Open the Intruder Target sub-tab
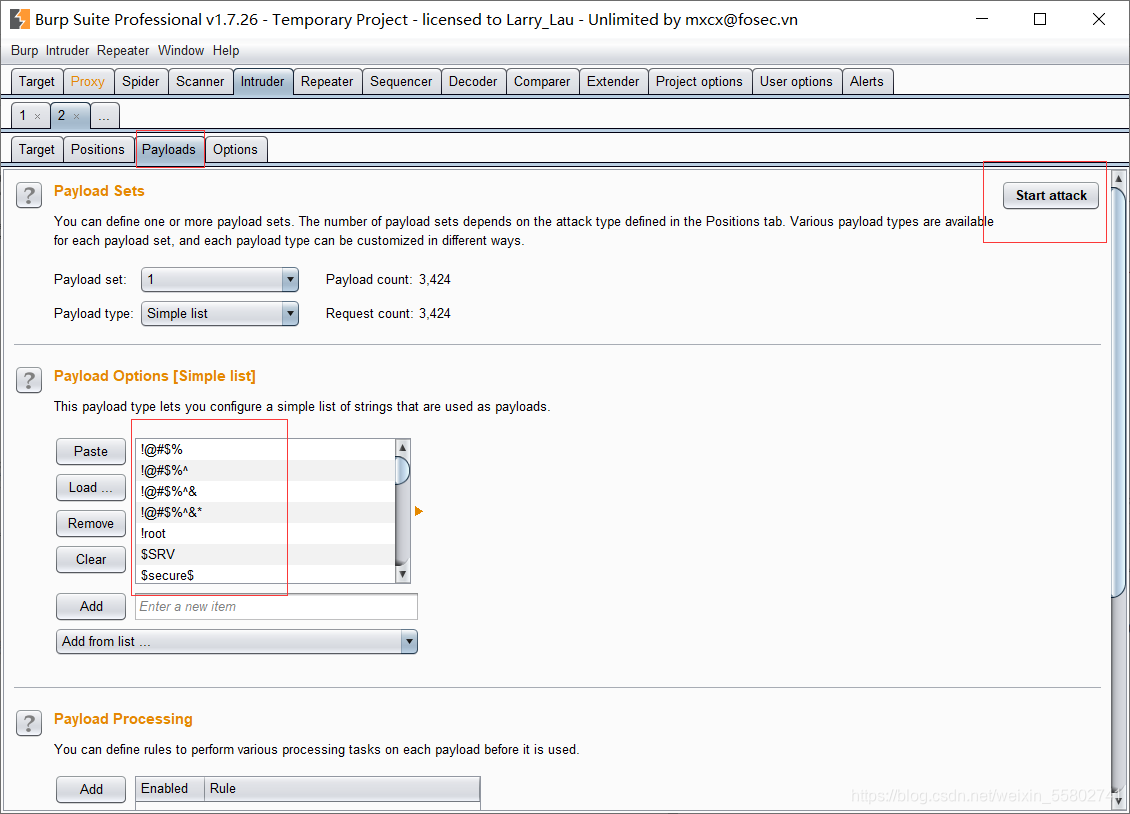 click(37, 149)
